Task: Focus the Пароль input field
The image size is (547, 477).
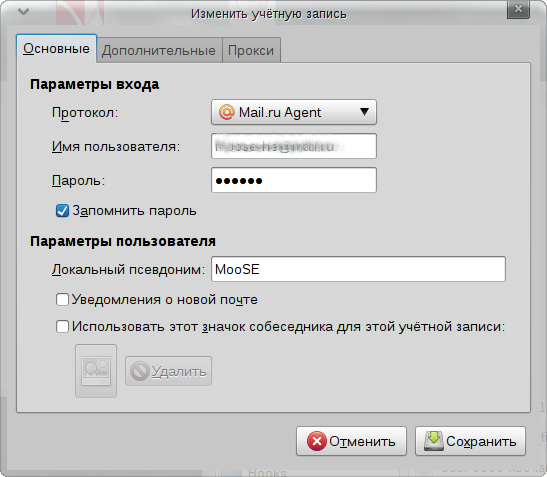Action: click(294, 180)
